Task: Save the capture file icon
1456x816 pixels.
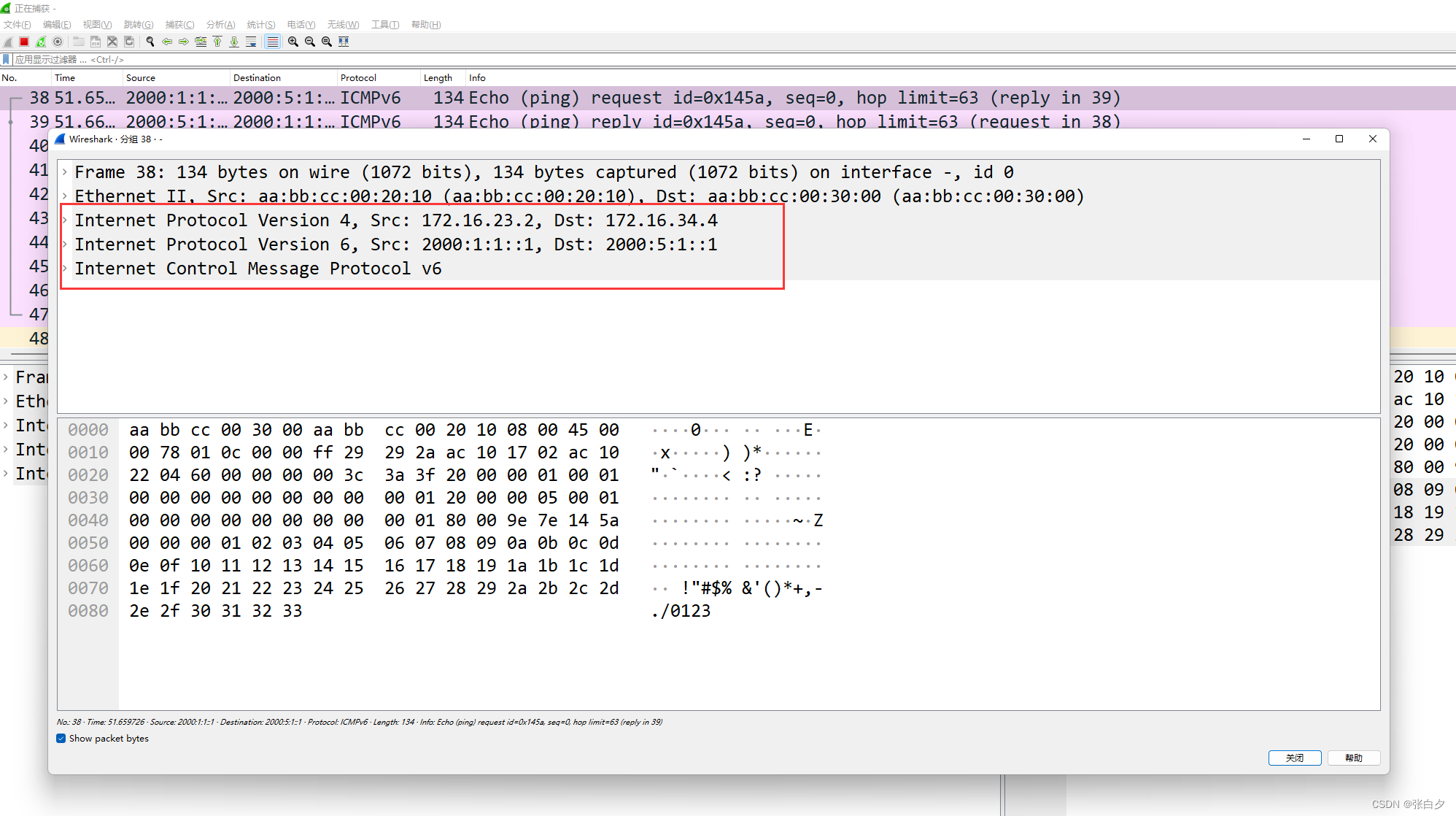Action: [x=95, y=42]
